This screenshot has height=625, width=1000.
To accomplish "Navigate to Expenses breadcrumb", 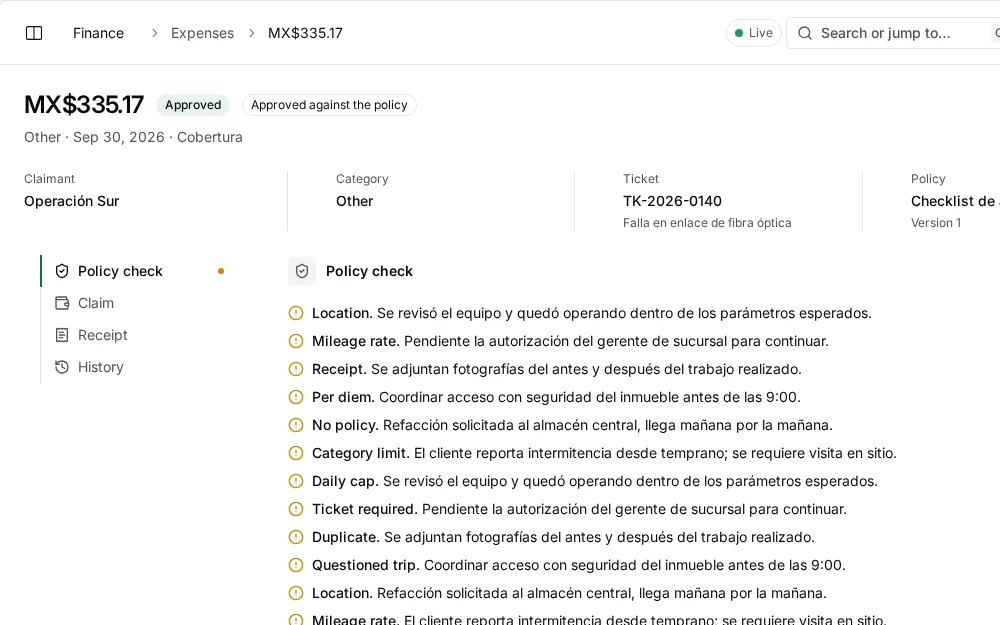I will [x=202, y=33].
